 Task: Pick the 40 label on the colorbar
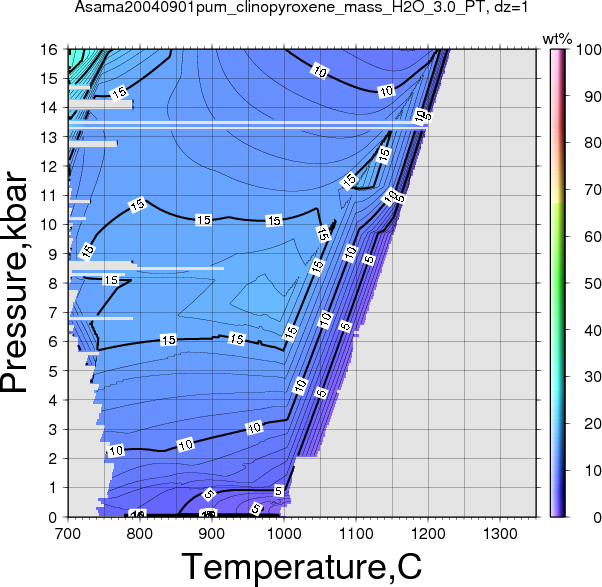pyautogui.click(x=592, y=330)
